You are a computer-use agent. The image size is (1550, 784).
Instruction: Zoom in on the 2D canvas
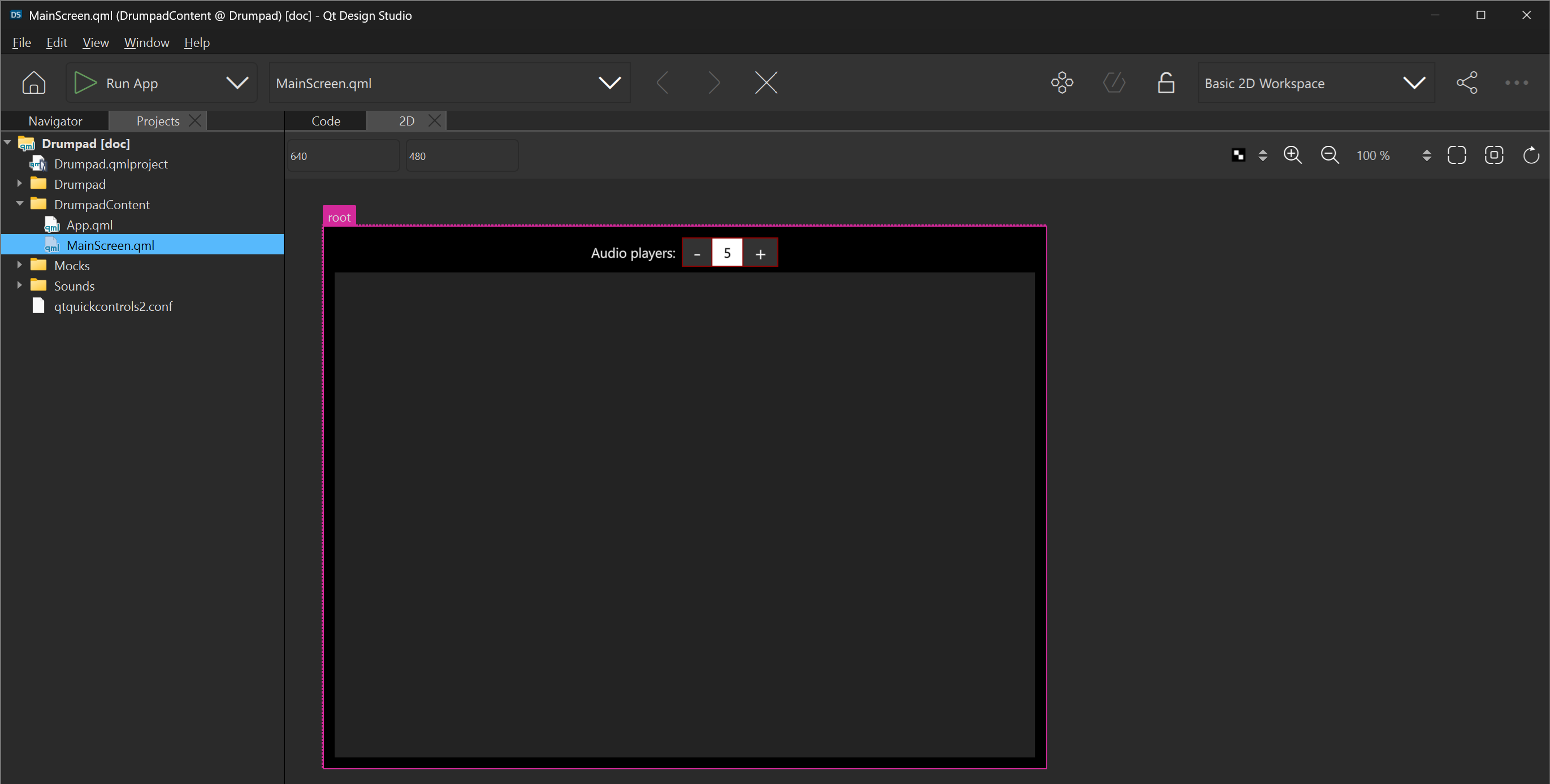point(1293,155)
